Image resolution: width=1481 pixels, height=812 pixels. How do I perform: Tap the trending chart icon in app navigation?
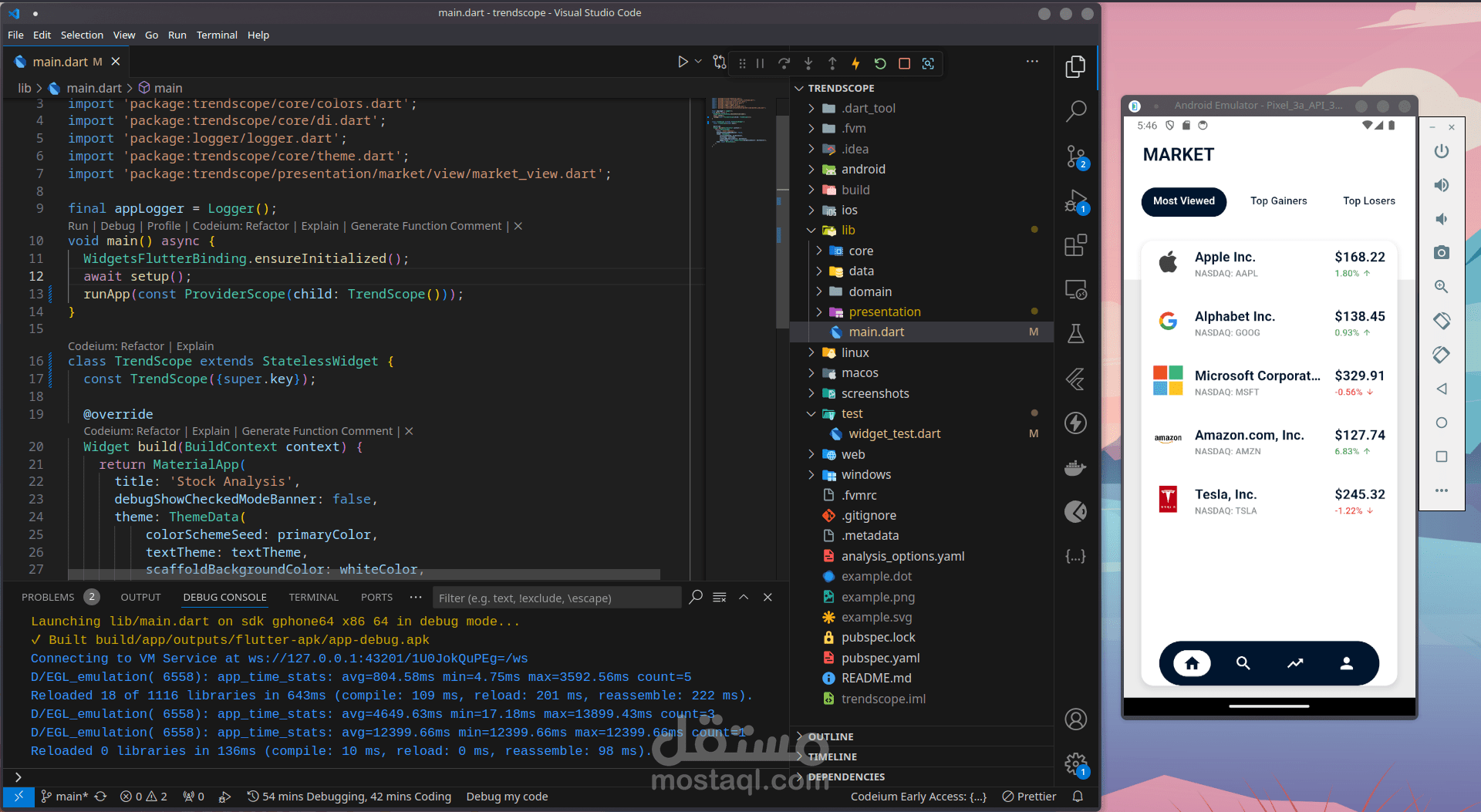coord(1295,663)
